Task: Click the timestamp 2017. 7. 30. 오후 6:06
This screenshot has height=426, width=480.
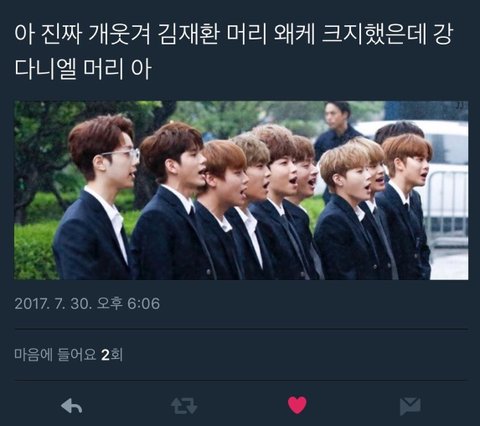Action: [87, 304]
